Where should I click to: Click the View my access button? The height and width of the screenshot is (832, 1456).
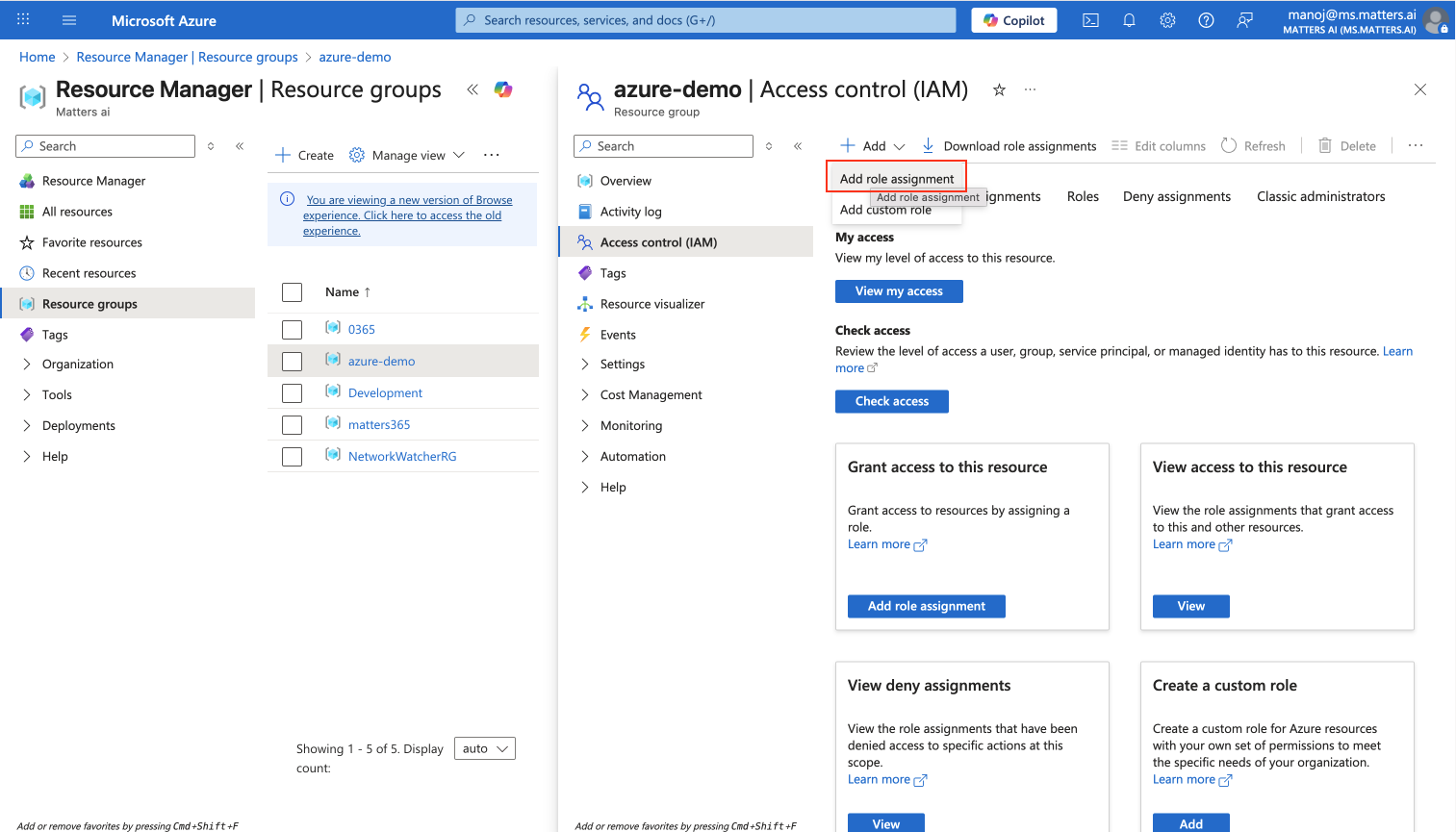click(x=899, y=291)
